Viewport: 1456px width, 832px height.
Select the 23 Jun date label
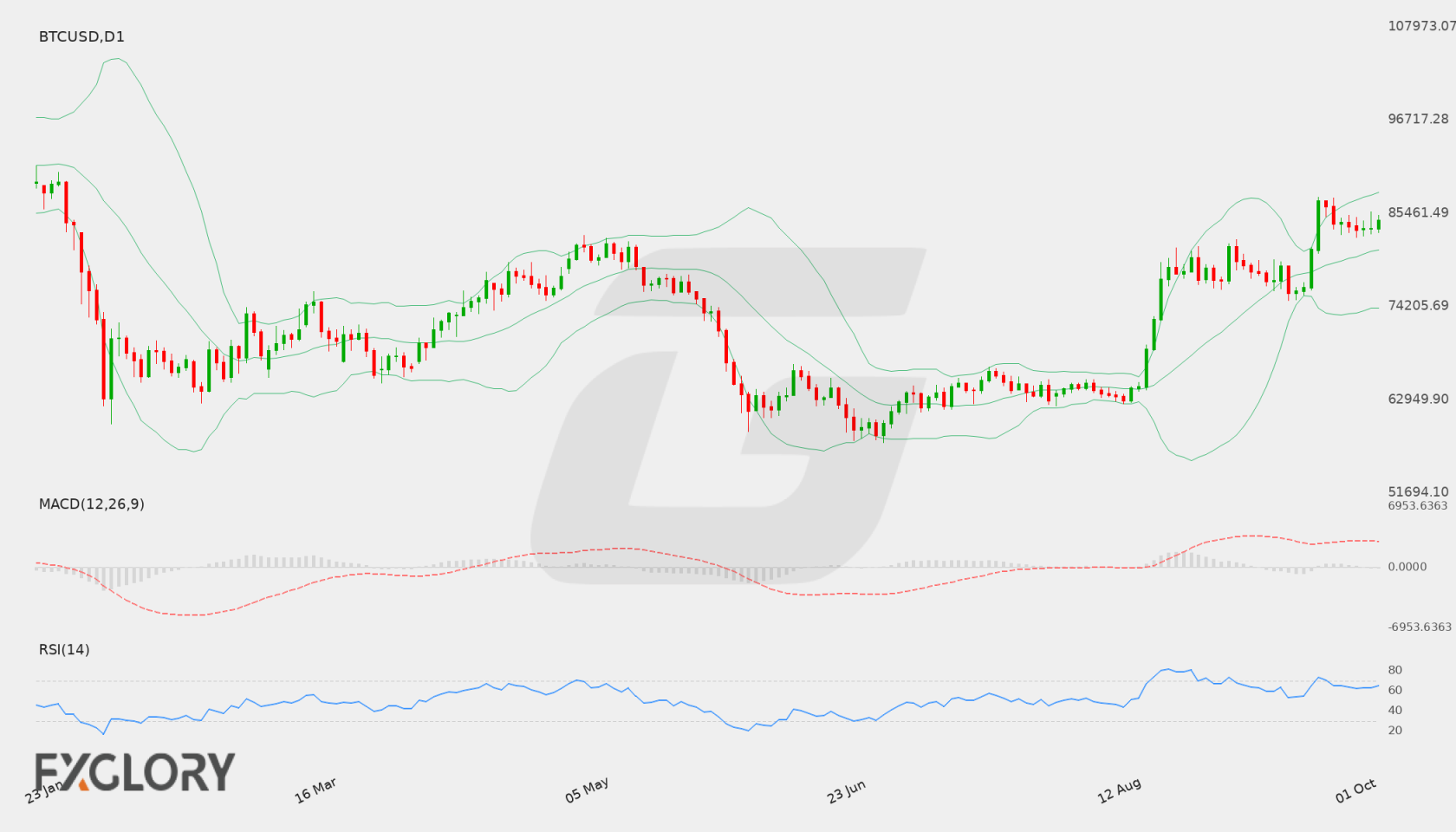point(846,791)
